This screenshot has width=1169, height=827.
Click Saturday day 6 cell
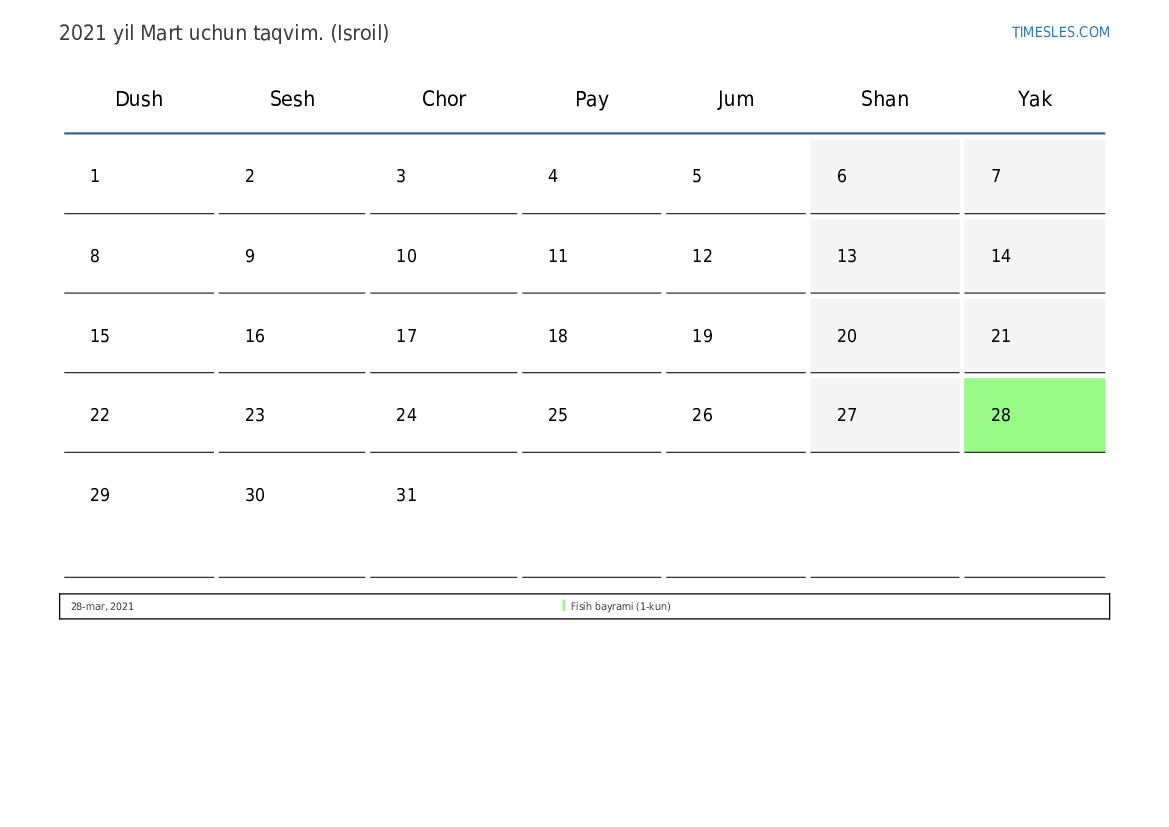pyautogui.click(x=885, y=176)
